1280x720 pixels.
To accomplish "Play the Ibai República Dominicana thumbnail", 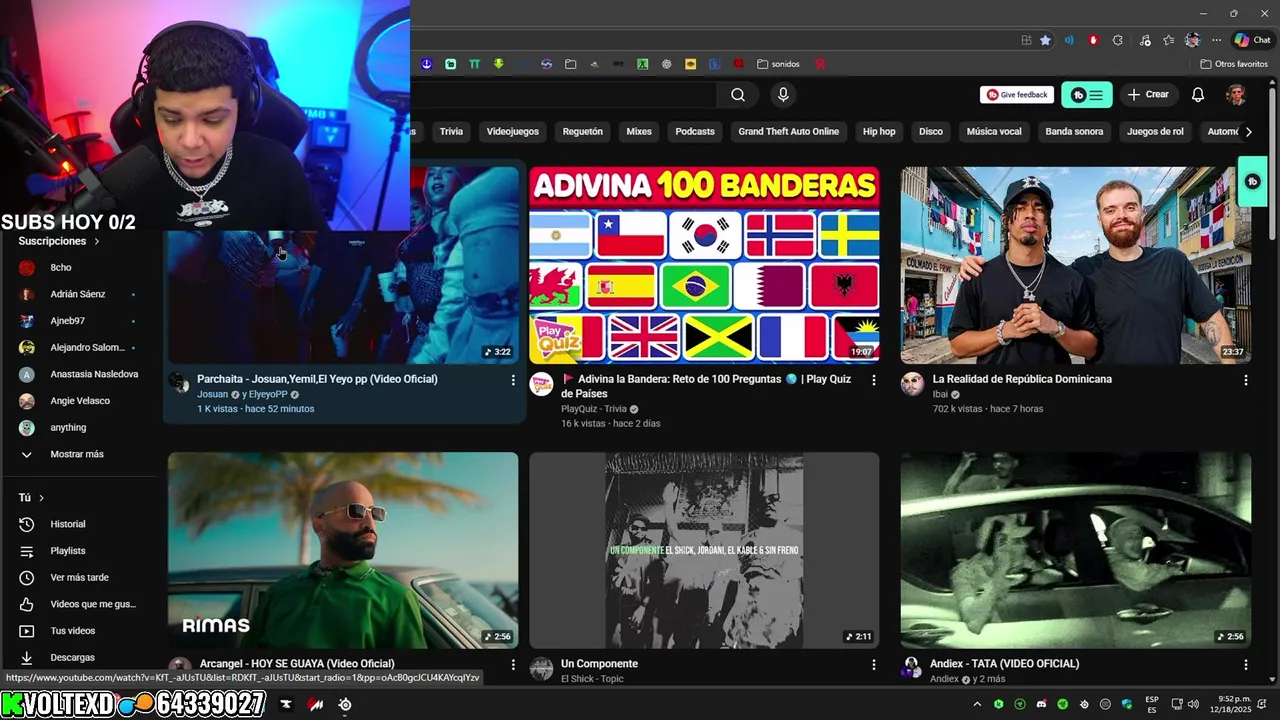I will click(1075, 265).
